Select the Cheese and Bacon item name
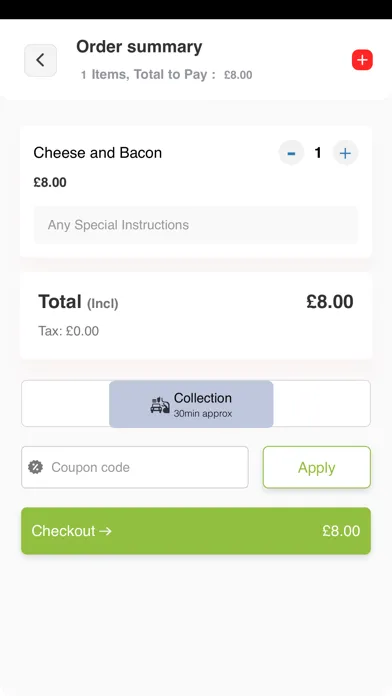The height and width of the screenshot is (696, 392). 98,153
